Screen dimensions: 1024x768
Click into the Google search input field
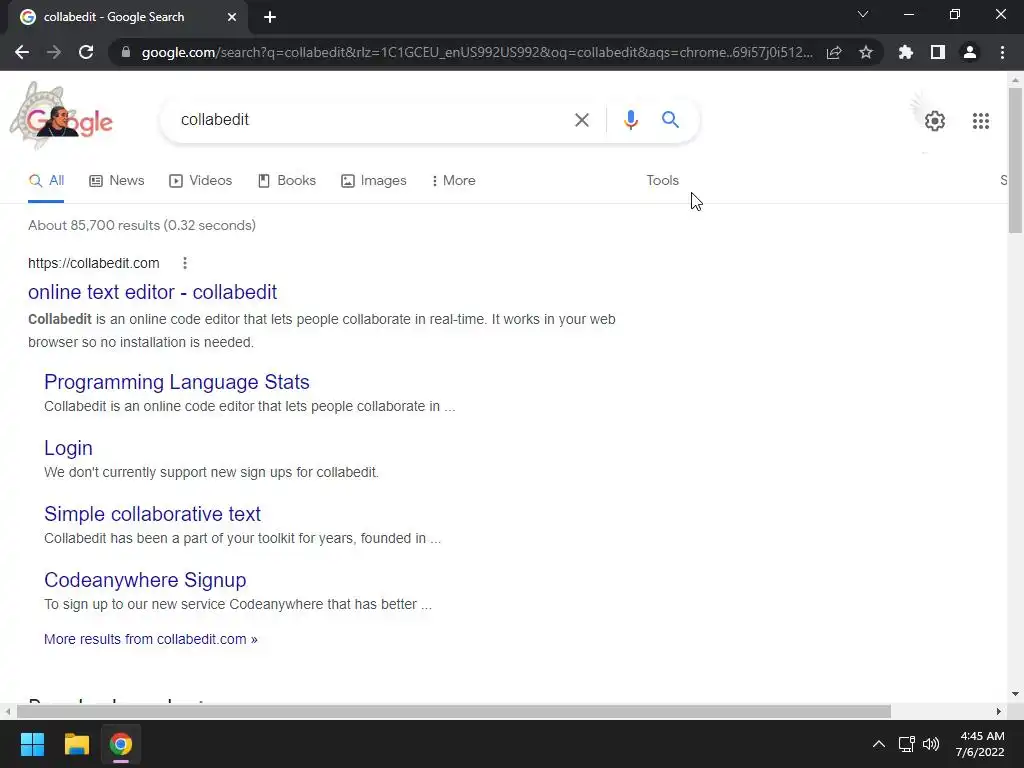pos(369,120)
